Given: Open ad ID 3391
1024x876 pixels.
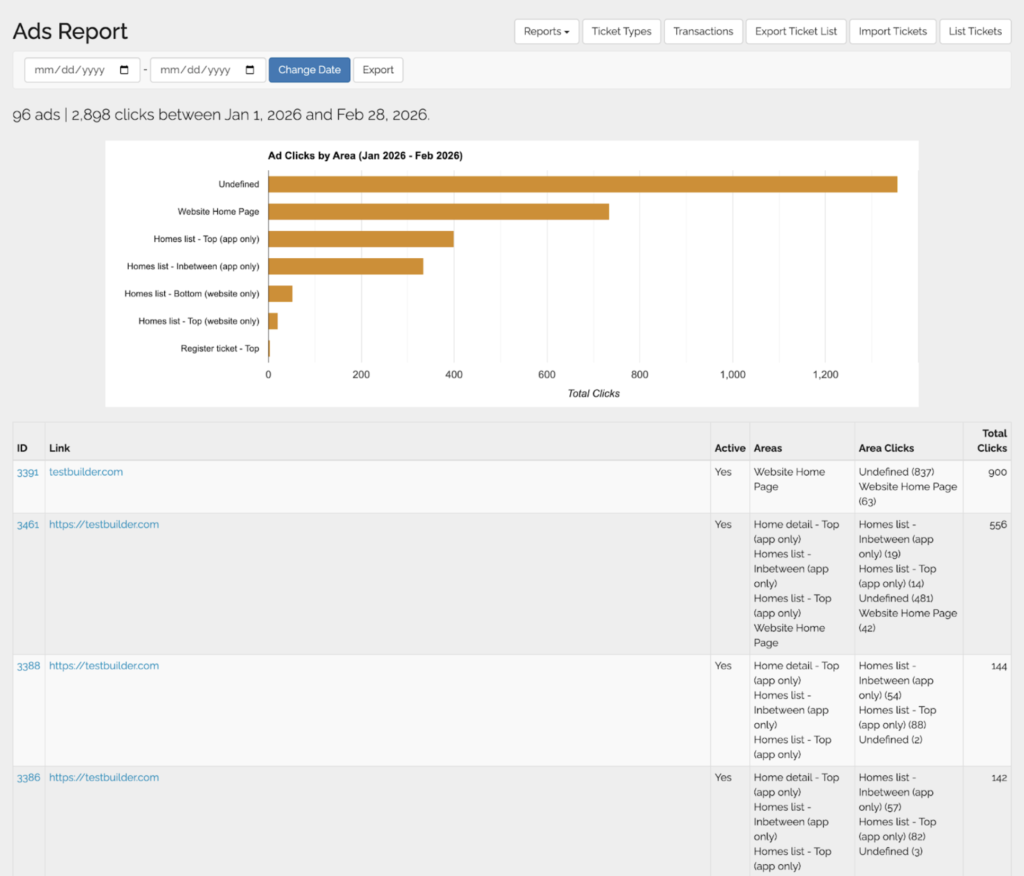Looking at the screenshot, I should [28, 472].
